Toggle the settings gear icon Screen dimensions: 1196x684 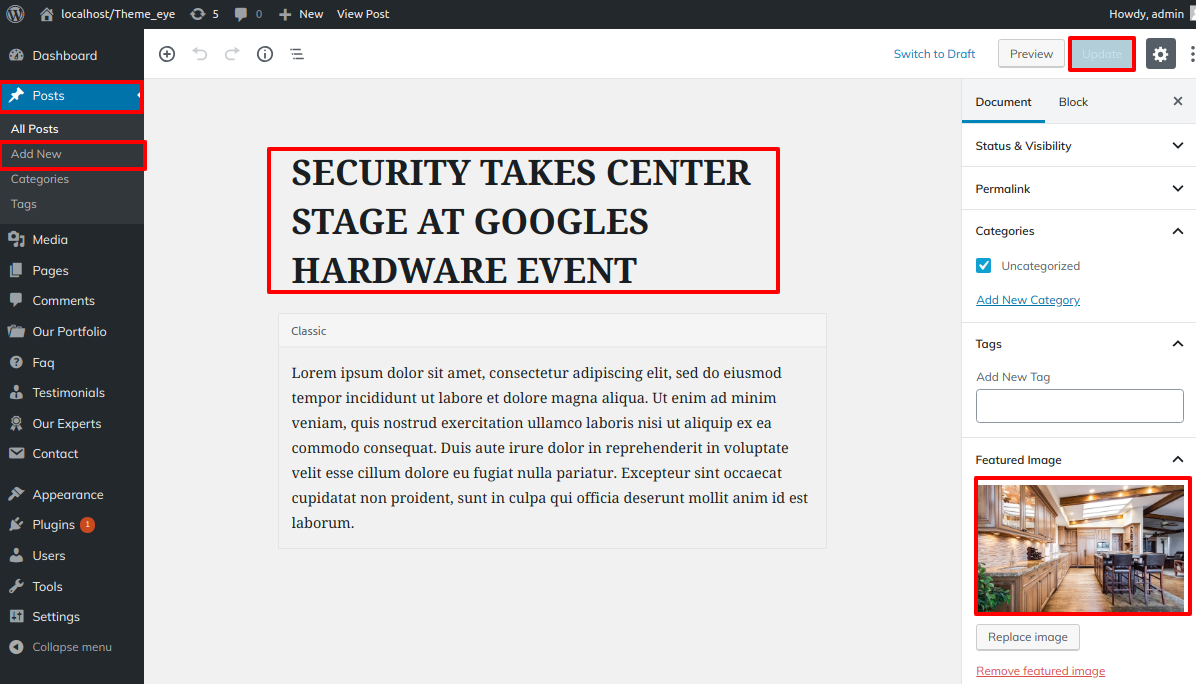point(1160,54)
